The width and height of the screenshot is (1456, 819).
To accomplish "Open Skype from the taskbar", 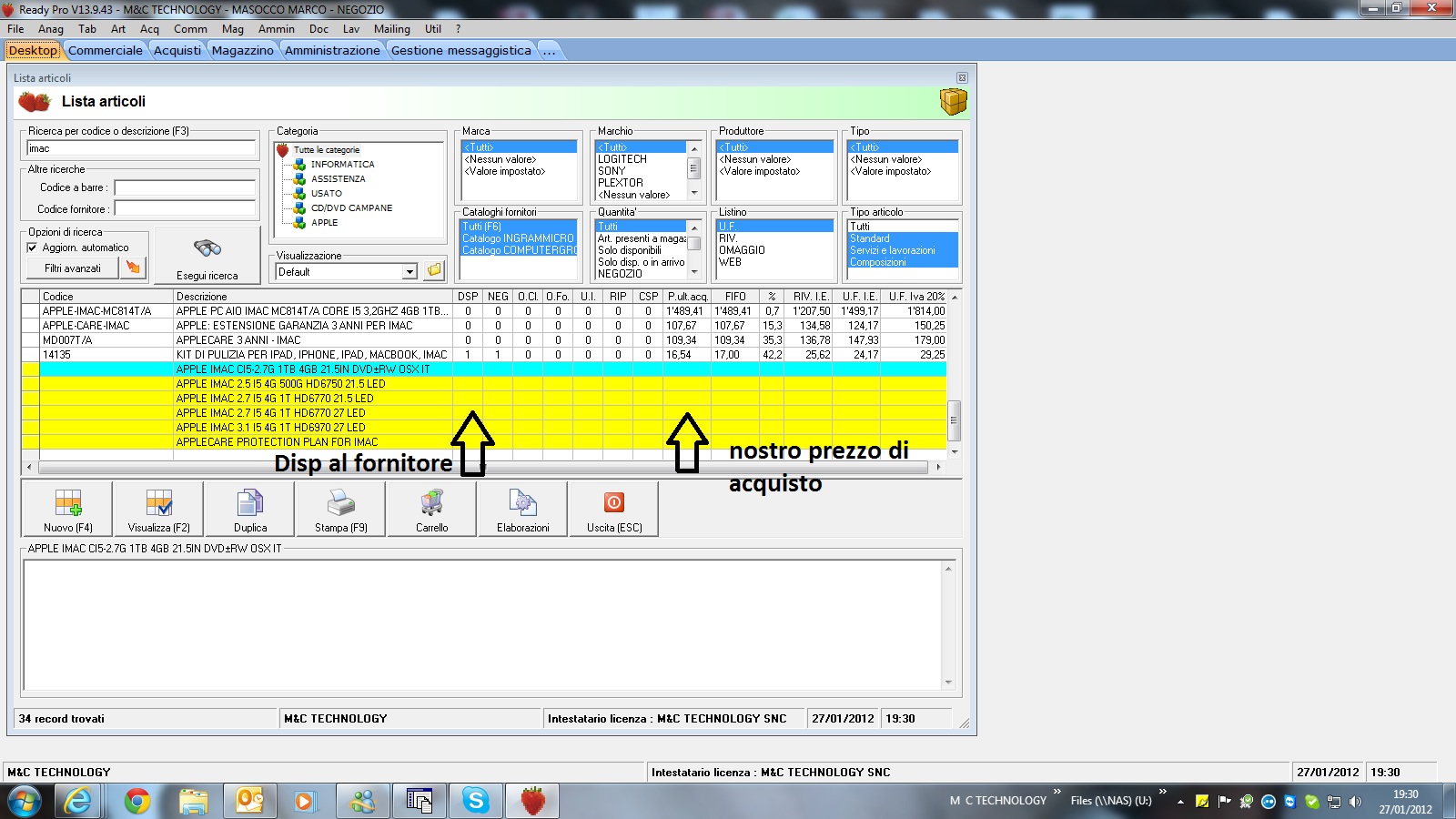I will point(475,801).
